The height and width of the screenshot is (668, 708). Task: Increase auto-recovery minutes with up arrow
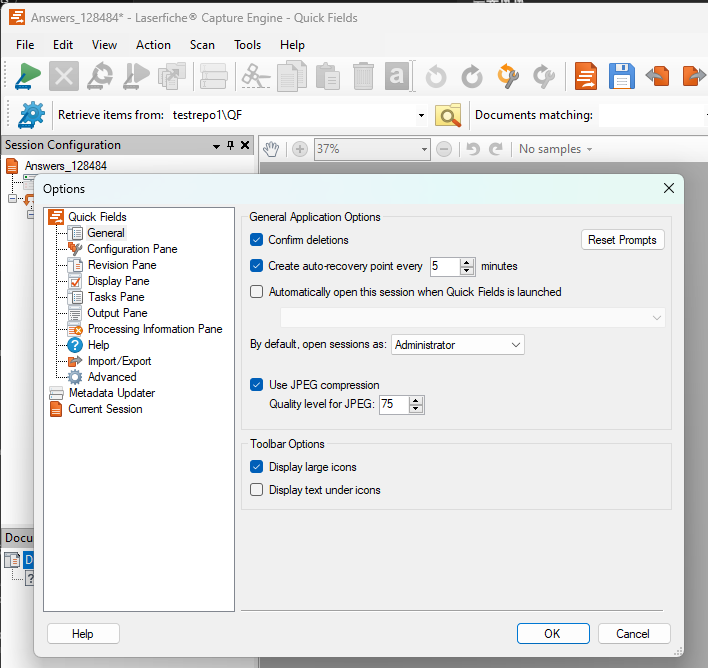tap(467, 262)
